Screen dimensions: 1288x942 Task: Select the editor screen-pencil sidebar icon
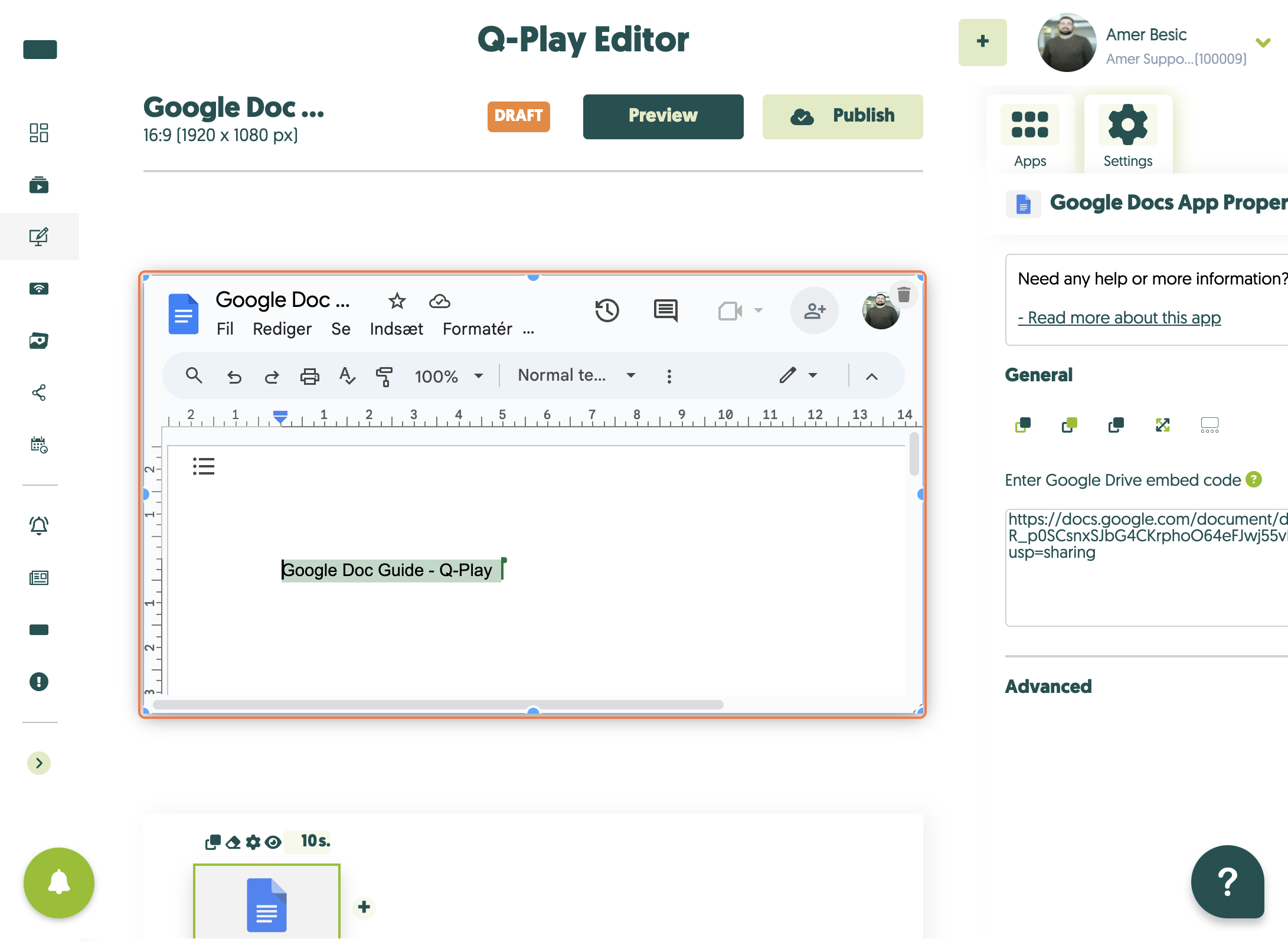39,237
